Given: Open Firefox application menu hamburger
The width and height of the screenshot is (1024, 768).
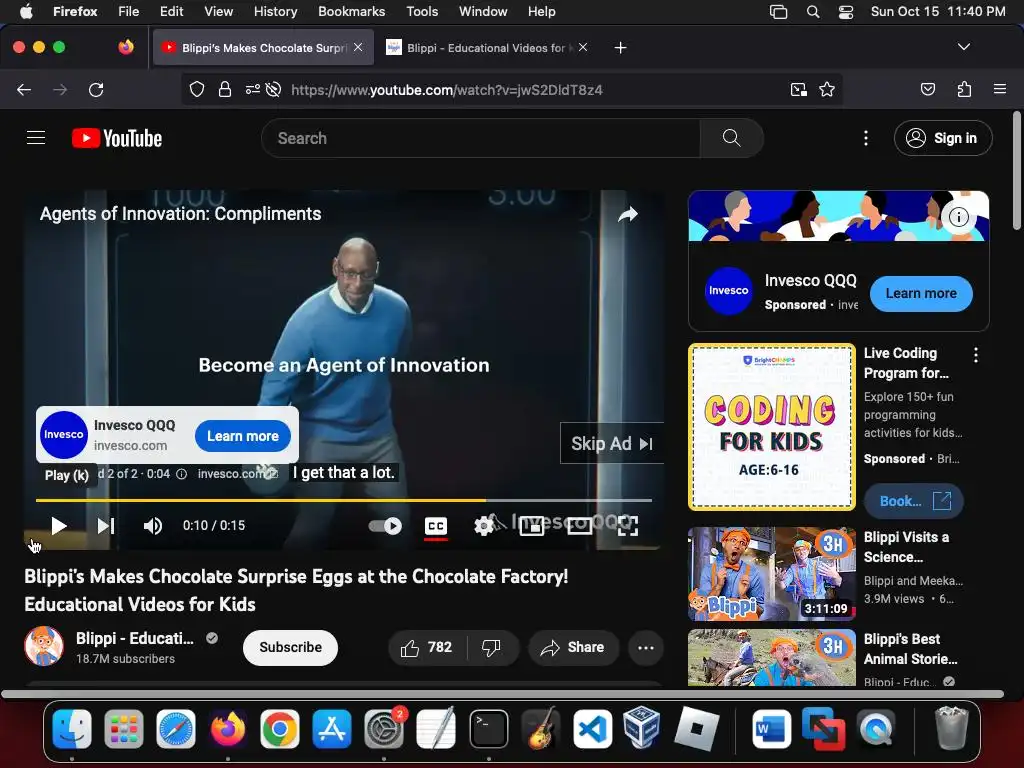Looking at the screenshot, I should tap(1000, 89).
